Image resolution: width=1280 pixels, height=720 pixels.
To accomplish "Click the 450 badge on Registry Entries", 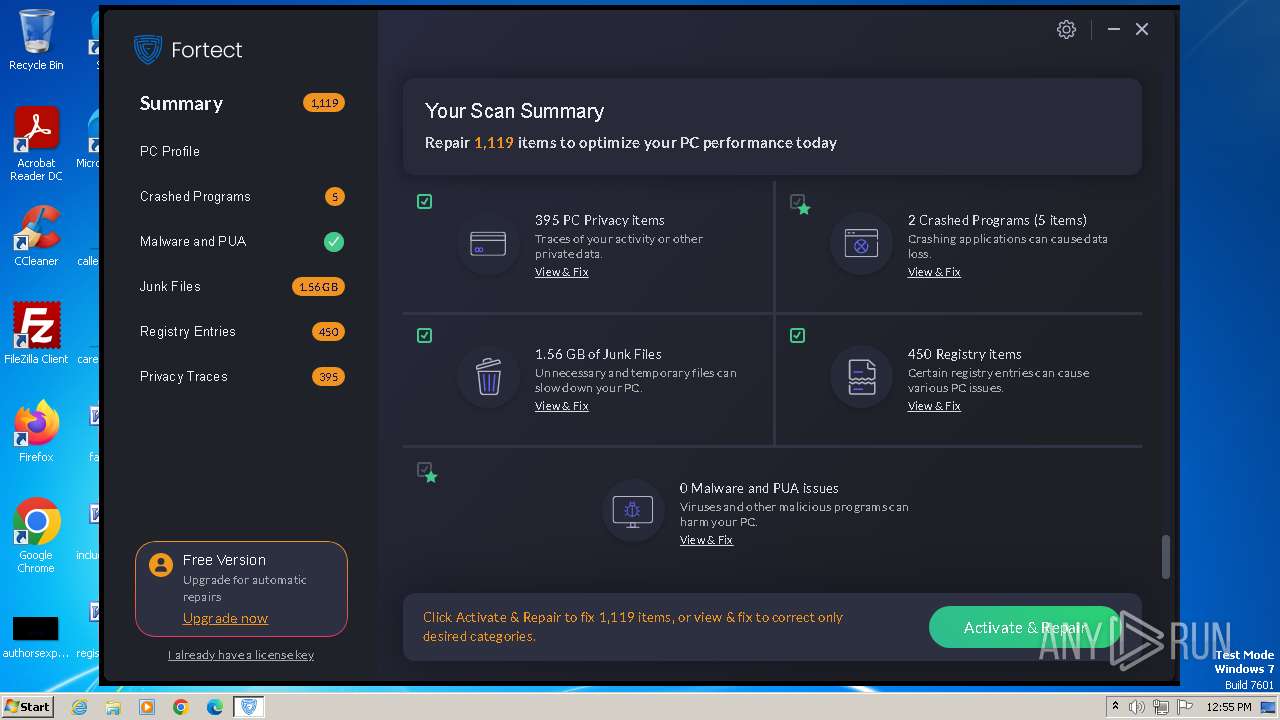I will pyautogui.click(x=327, y=332).
